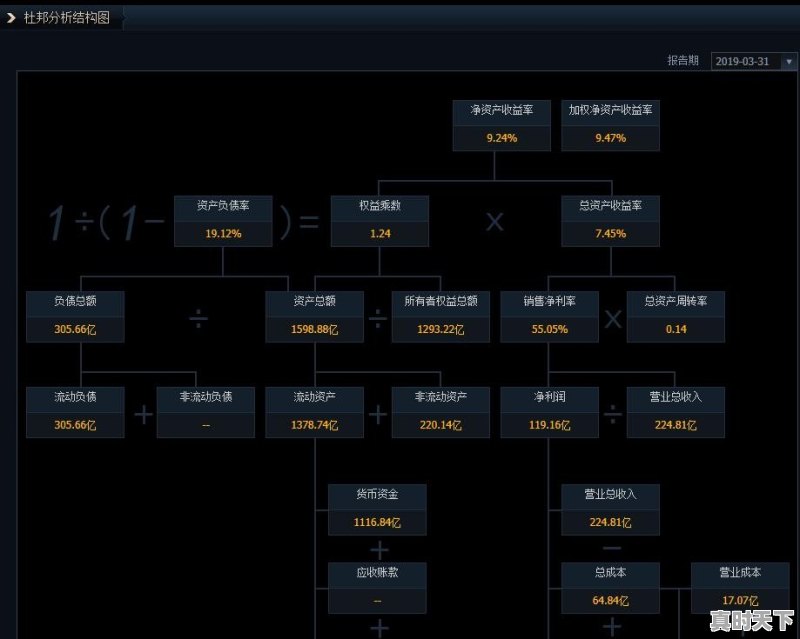800x639 pixels.
Task: Click the 资产负债率 19.12% box
Action: coord(224,220)
